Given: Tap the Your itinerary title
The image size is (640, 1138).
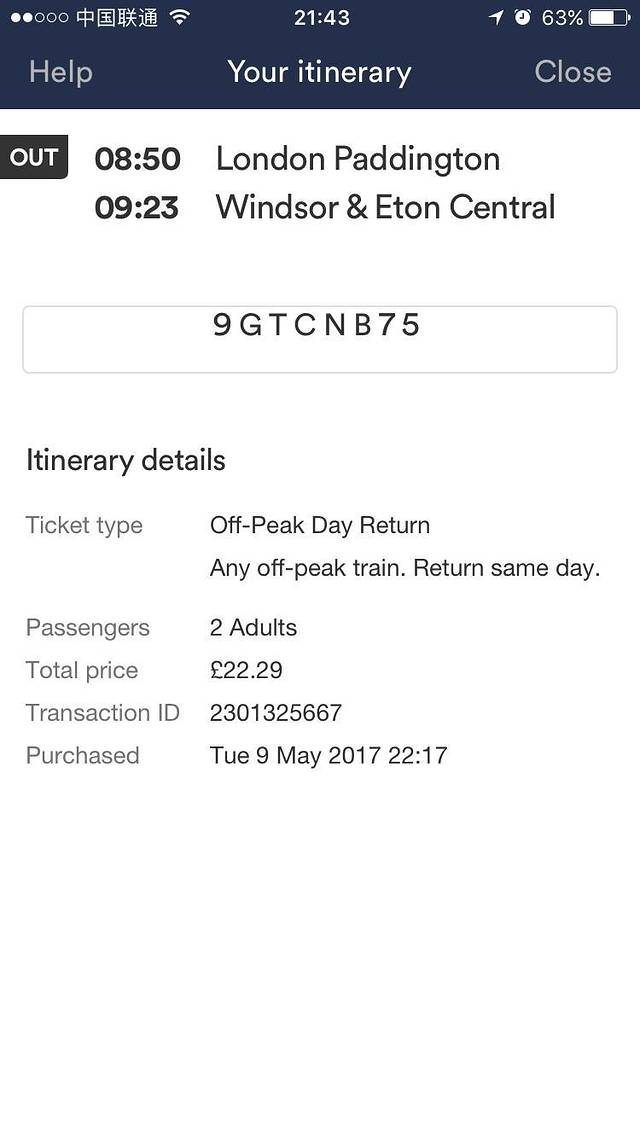Looking at the screenshot, I should (x=319, y=72).
